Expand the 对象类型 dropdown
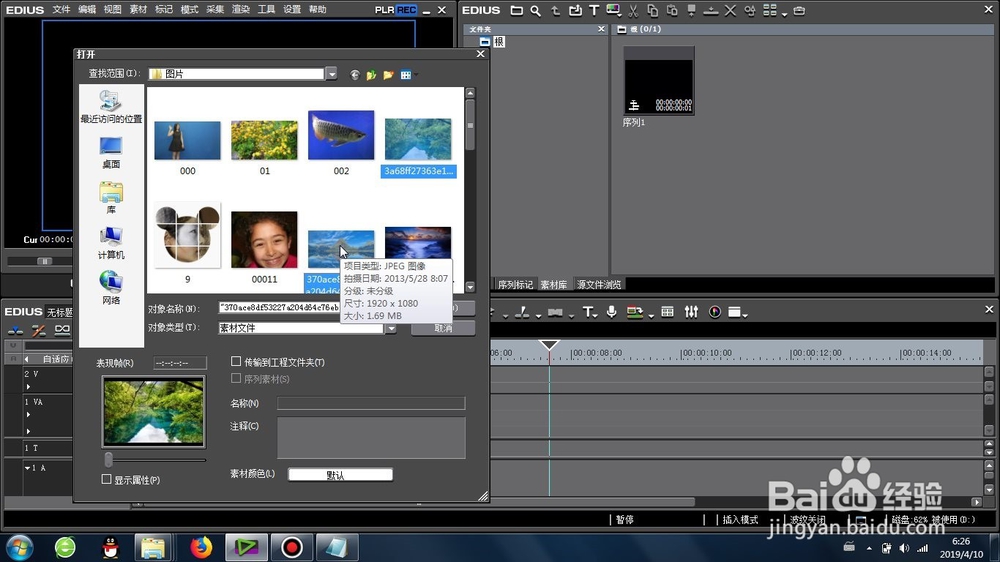This screenshot has height=562, width=1000. click(x=391, y=328)
